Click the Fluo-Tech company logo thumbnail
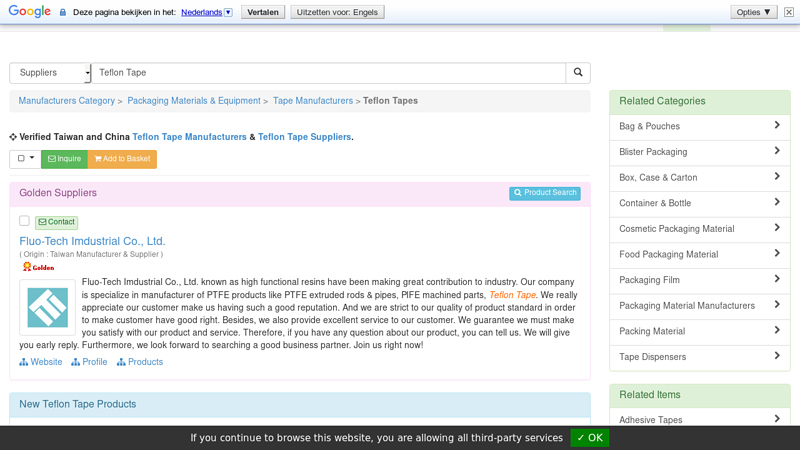 [47, 307]
